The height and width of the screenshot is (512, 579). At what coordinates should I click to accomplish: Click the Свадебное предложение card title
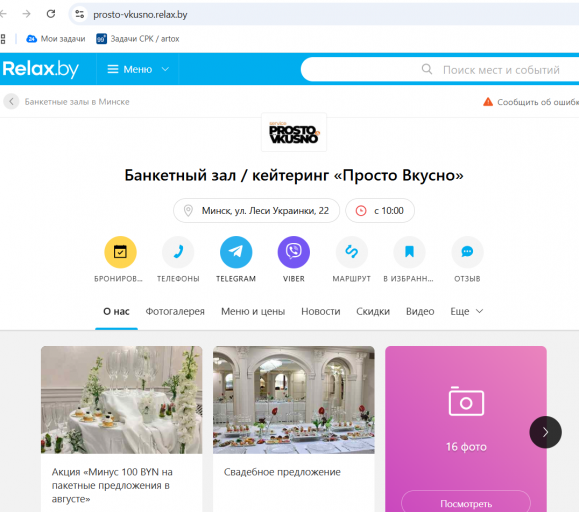[282, 472]
